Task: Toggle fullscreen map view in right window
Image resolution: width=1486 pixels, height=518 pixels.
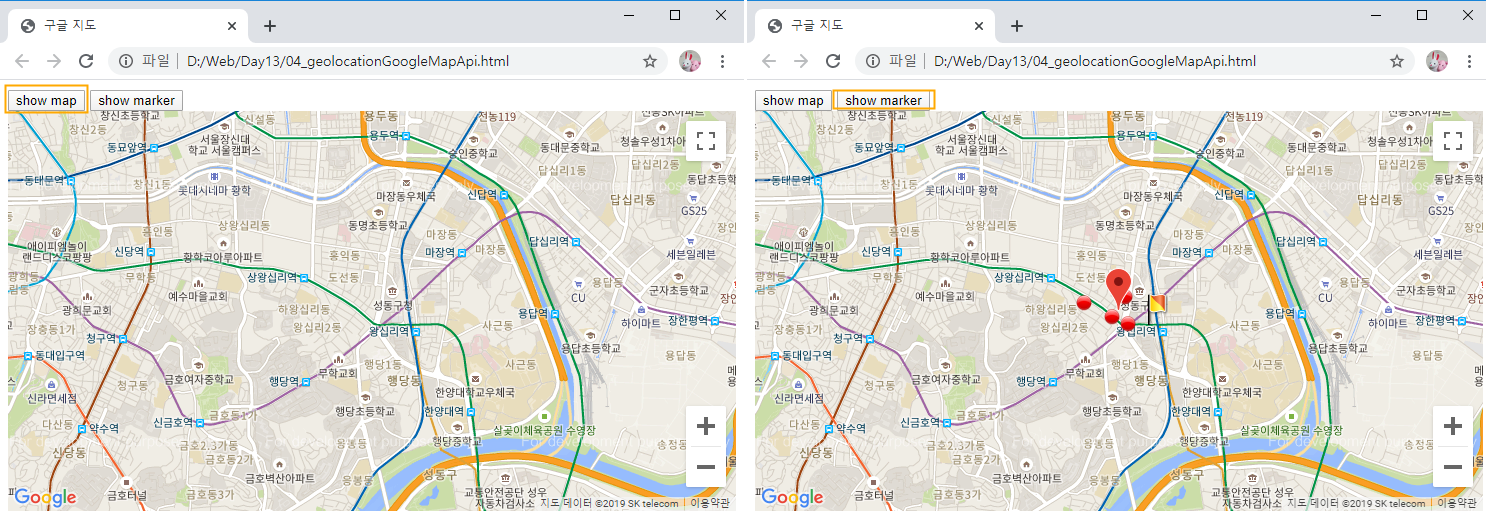Action: (x=1453, y=140)
